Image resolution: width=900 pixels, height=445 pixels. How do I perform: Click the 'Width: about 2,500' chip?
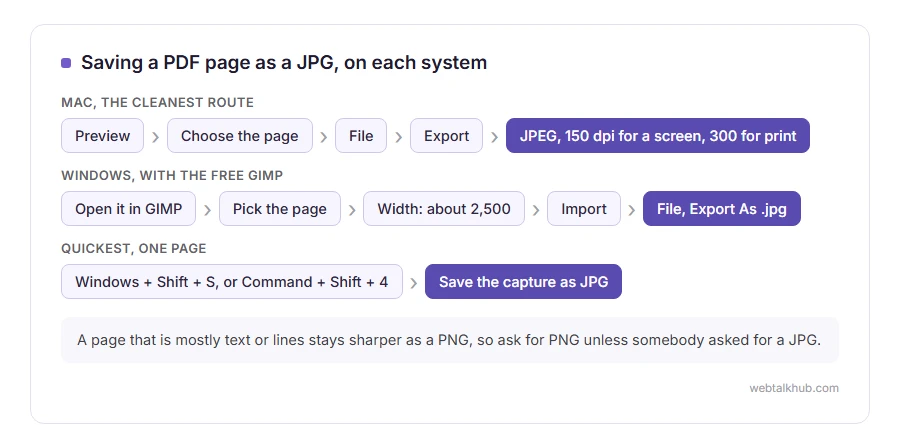point(444,208)
